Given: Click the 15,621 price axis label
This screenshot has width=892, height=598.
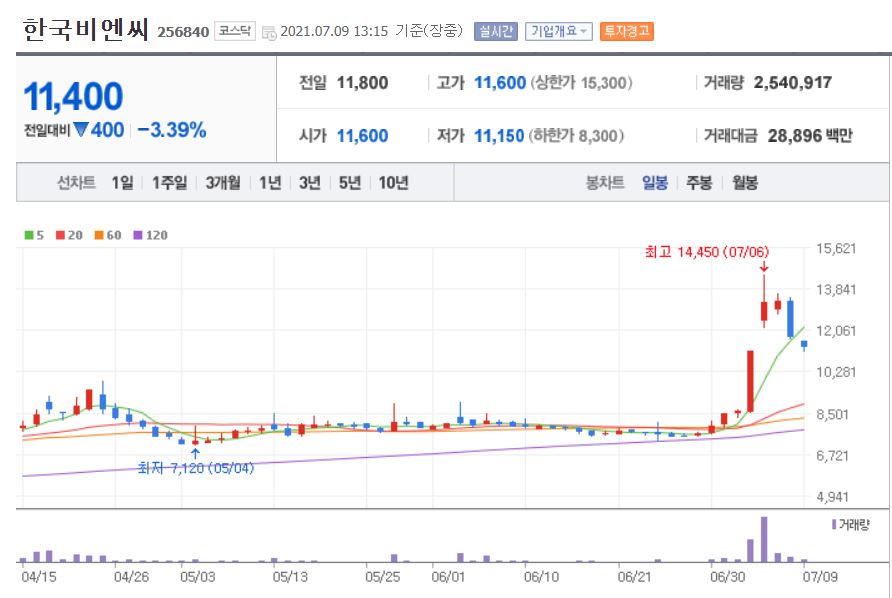Looking at the screenshot, I should (836, 248).
